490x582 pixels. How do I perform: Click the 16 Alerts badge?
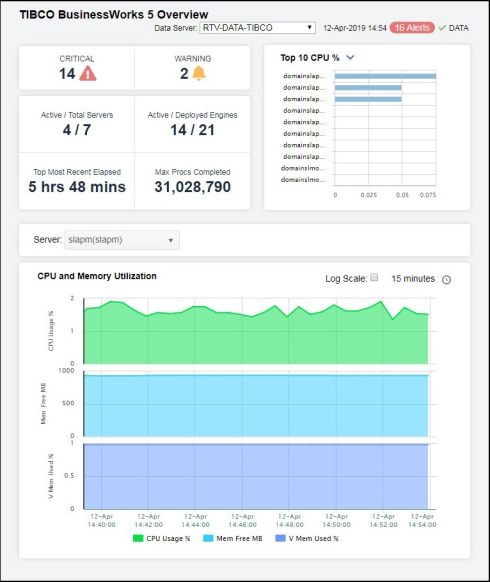(x=412, y=28)
